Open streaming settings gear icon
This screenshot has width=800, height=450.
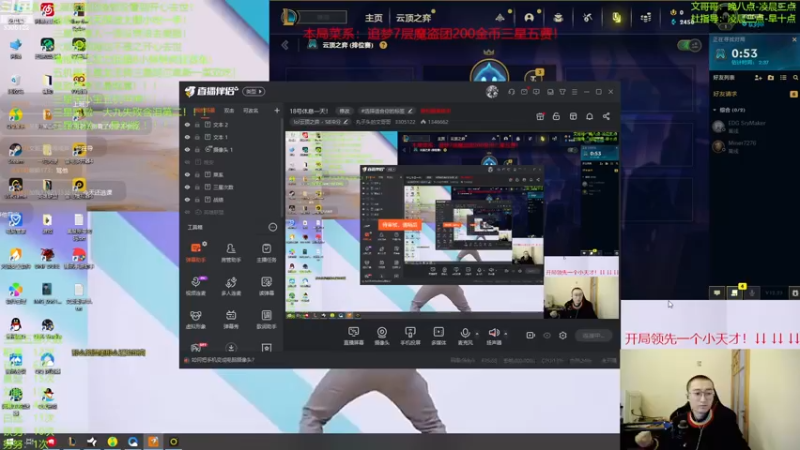pos(563,335)
